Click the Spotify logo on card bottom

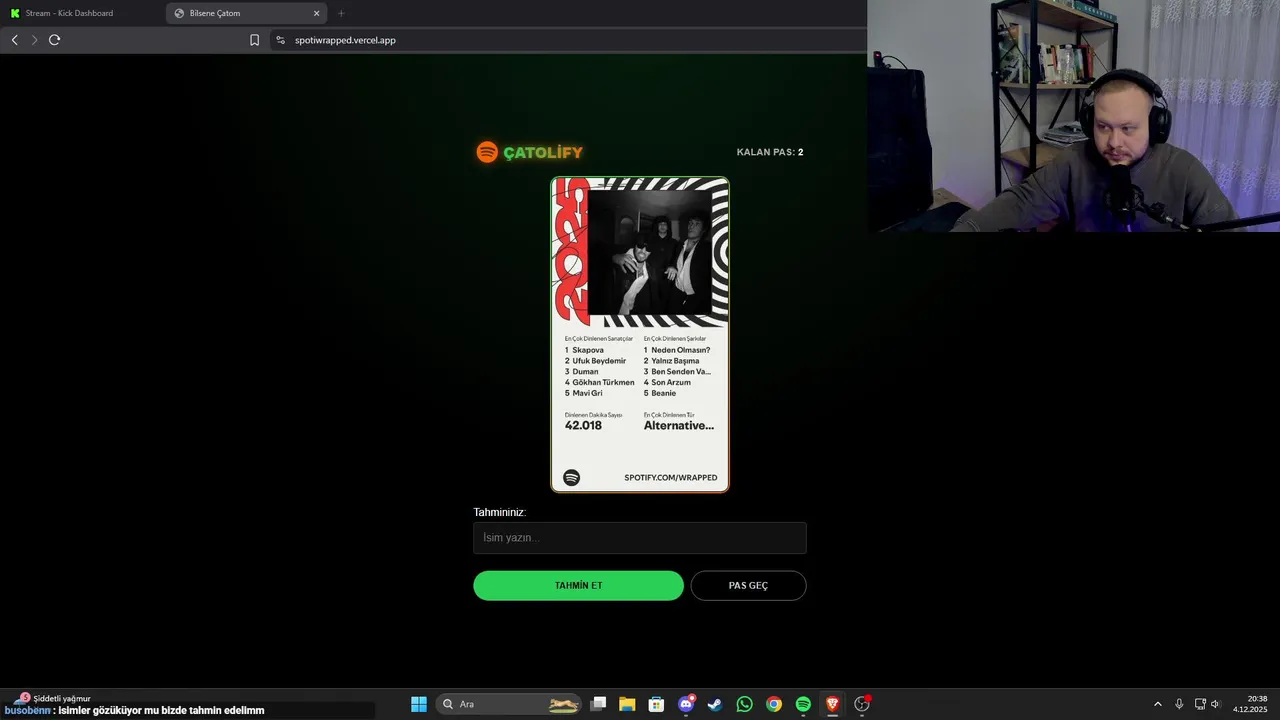pos(571,478)
